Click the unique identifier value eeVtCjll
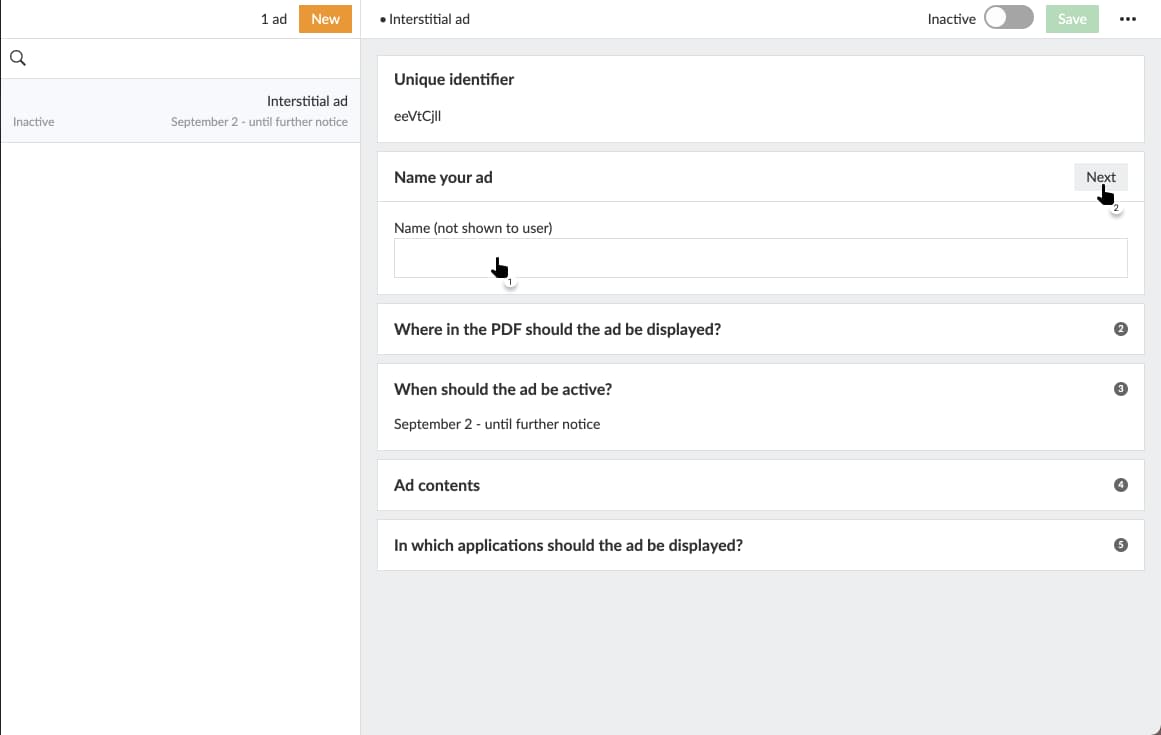 coord(417,116)
